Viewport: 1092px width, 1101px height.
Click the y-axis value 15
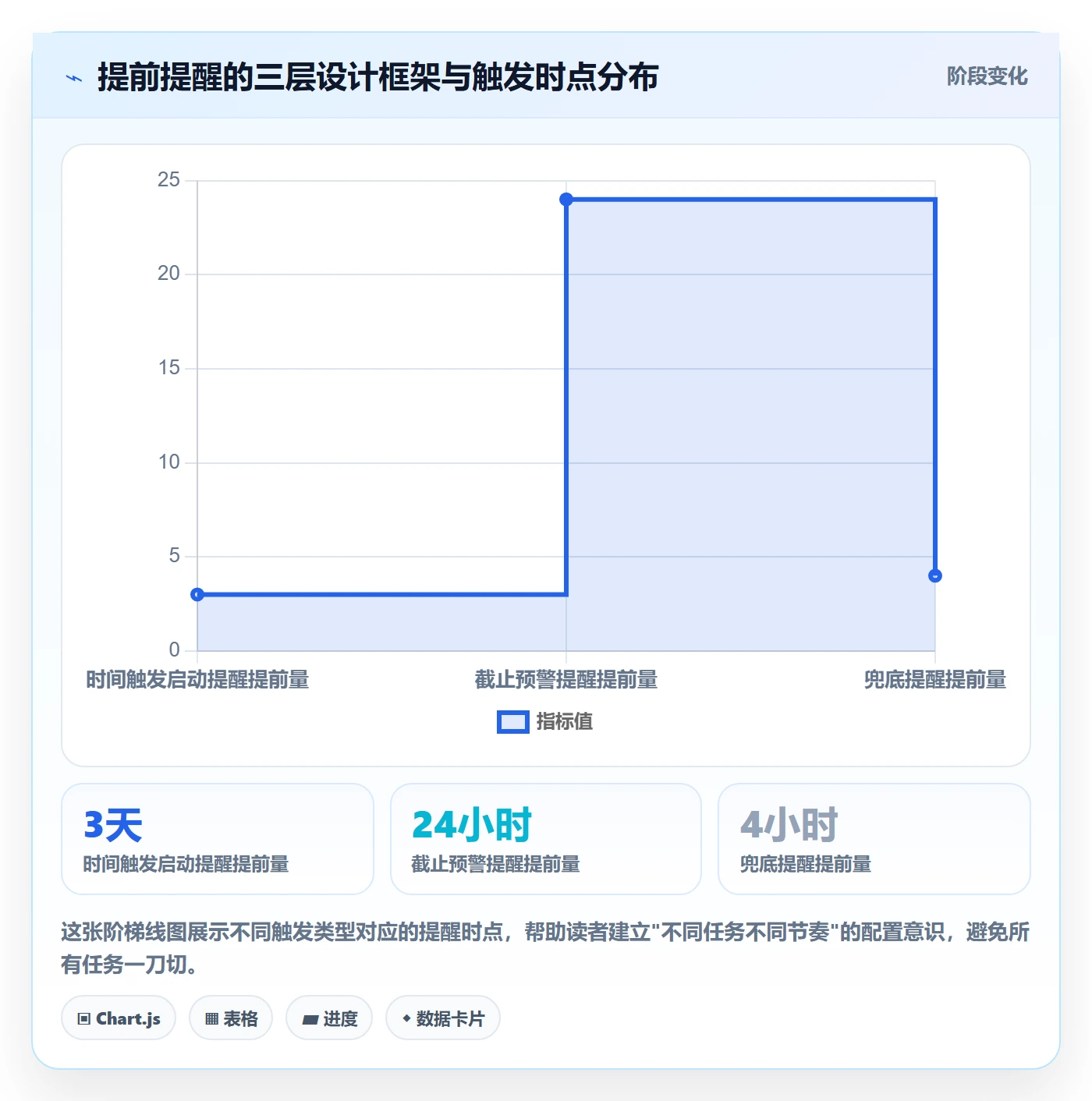168,368
